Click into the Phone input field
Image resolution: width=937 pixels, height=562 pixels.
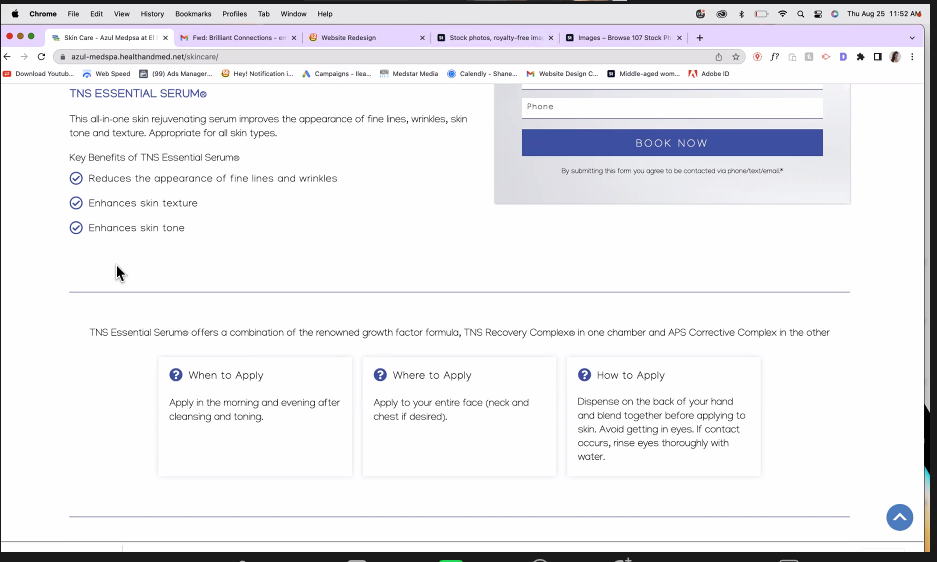[672, 108]
